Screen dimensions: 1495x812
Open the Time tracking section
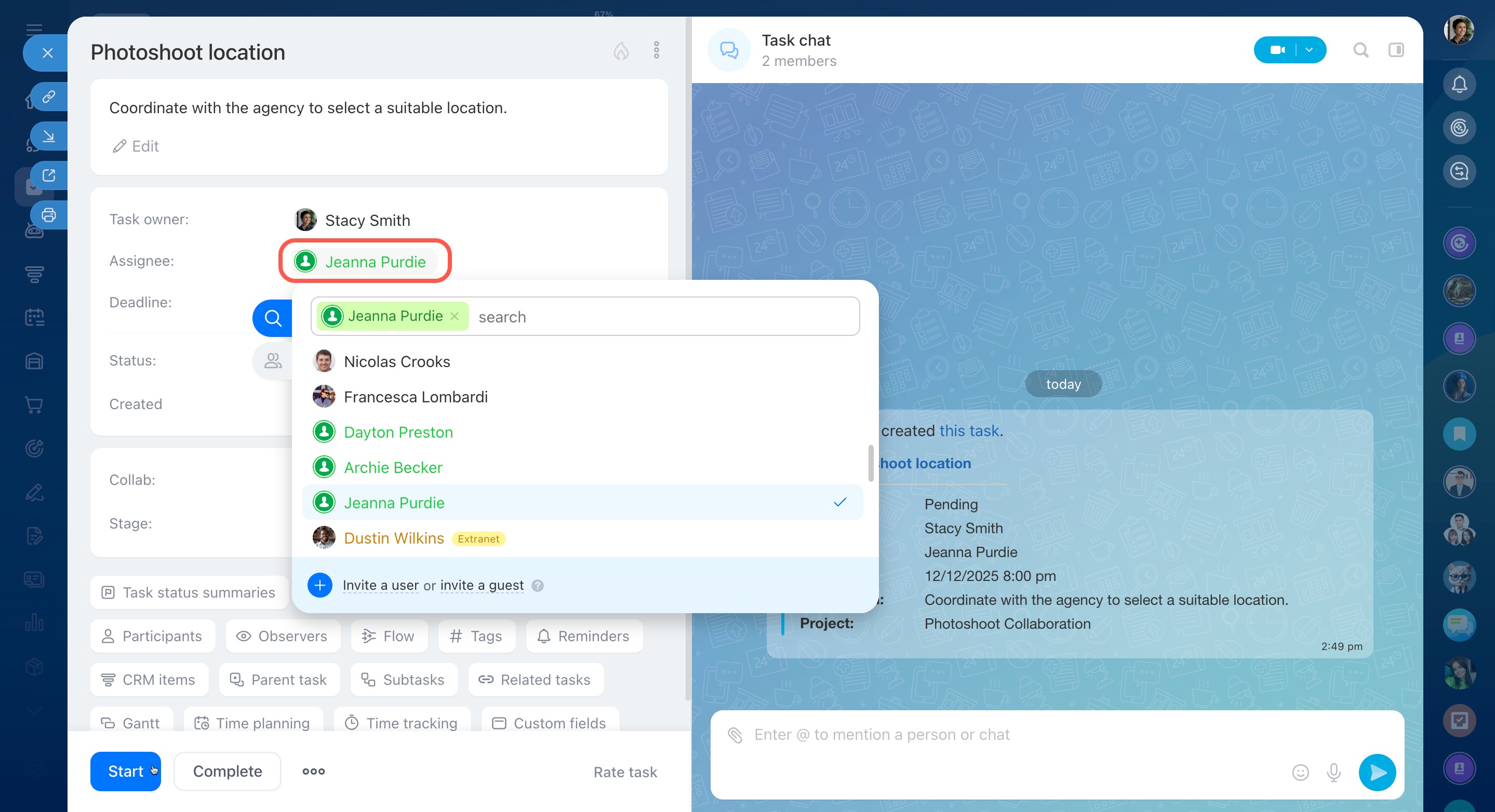tap(402, 723)
